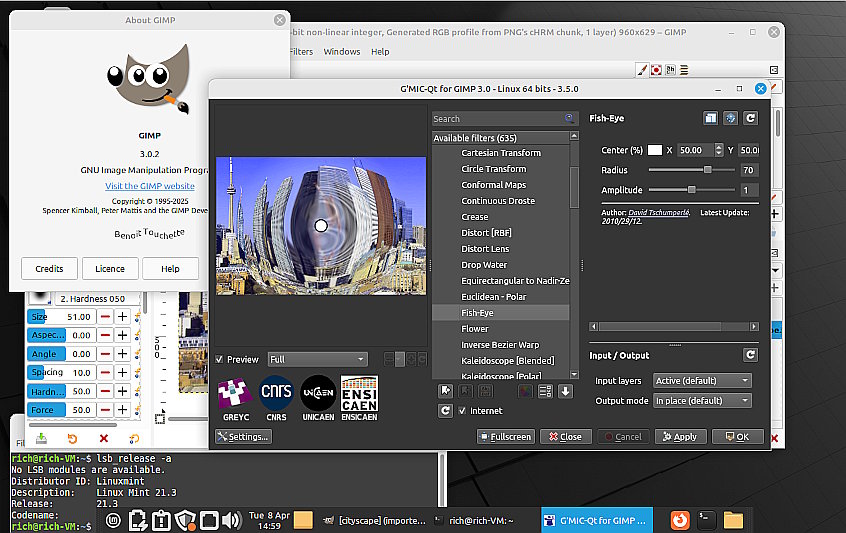The height and width of the screenshot is (533, 846).
Task: Delete tool preset red X icon
Action: coord(104,439)
